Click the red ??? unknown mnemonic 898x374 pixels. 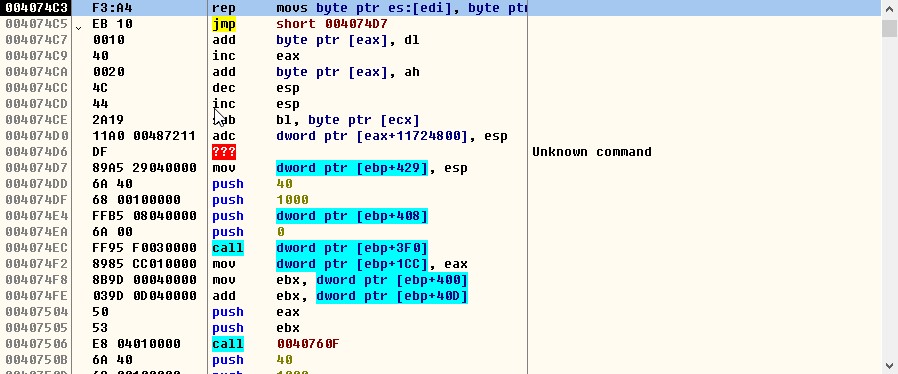tap(224, 152)
